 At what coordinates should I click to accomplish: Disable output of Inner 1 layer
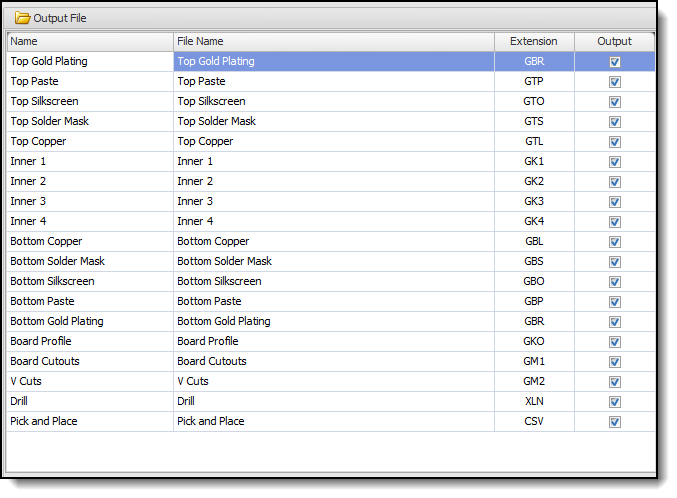pos(614,162)
